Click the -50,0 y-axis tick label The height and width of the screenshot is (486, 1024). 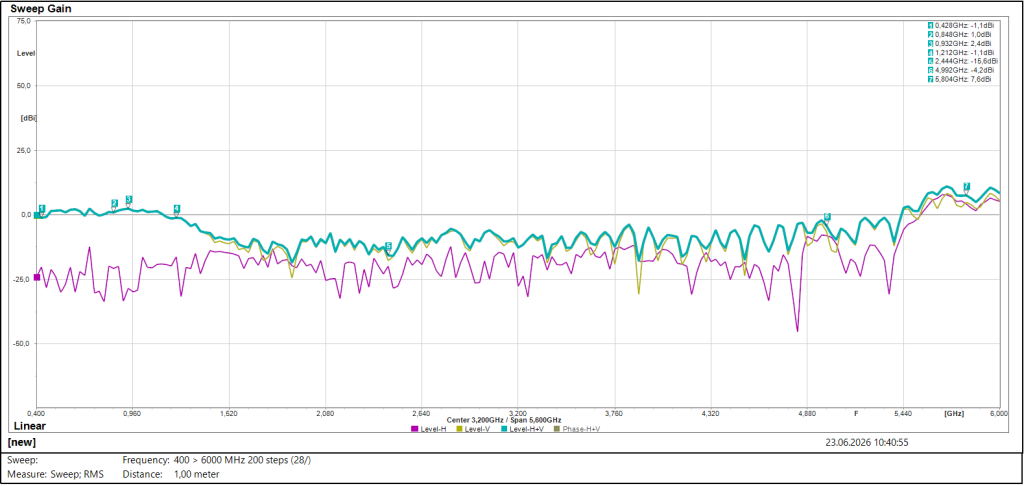[x=22, y=343]
